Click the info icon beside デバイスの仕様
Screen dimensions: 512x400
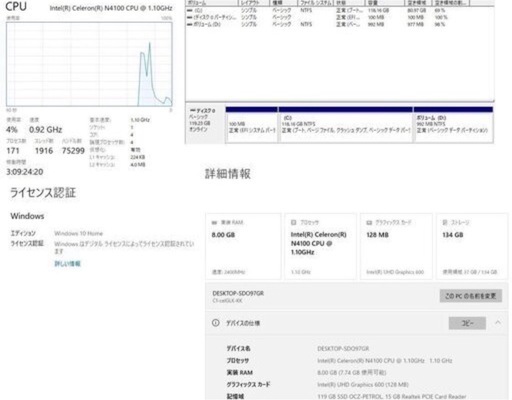pyautogui.click(x=216, y=323)
